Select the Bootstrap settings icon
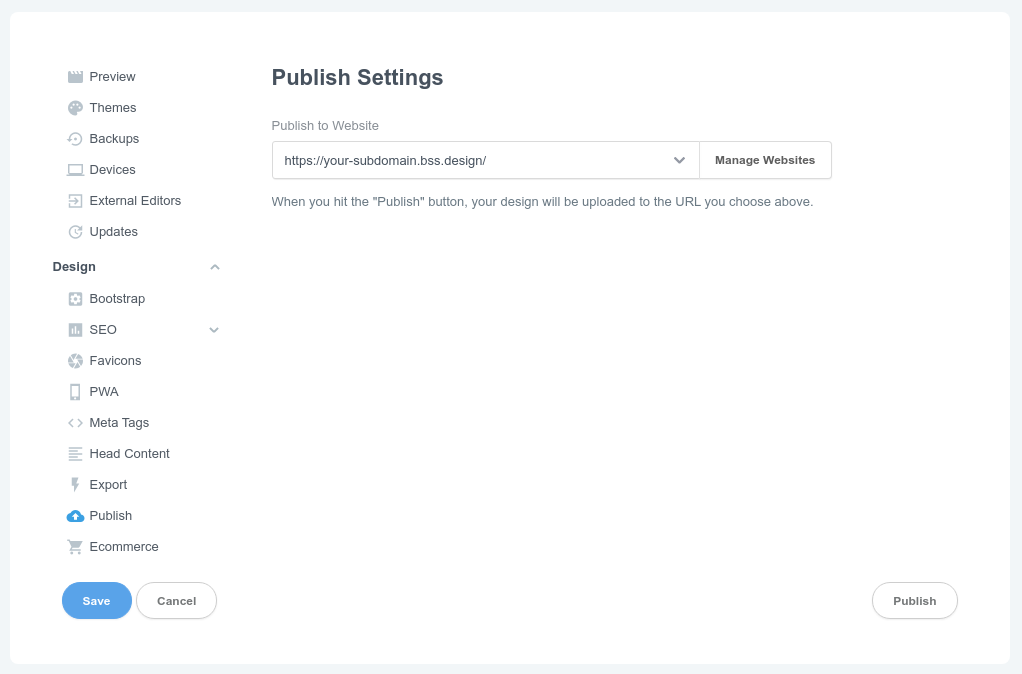This screenshot has height=674, width=1022. (x=75, y=298)
